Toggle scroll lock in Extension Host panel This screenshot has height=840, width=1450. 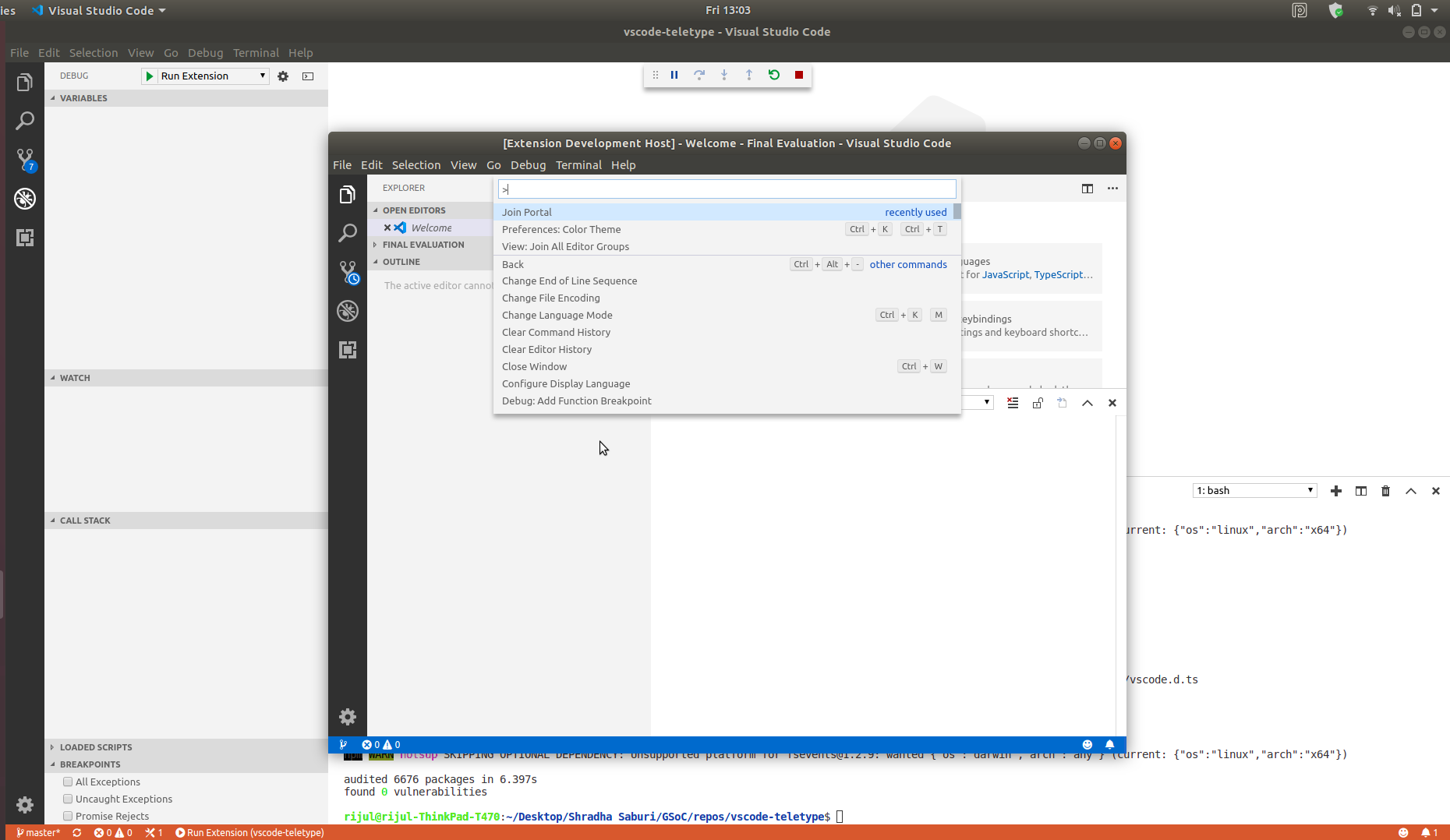click(x=1038, y=403)
